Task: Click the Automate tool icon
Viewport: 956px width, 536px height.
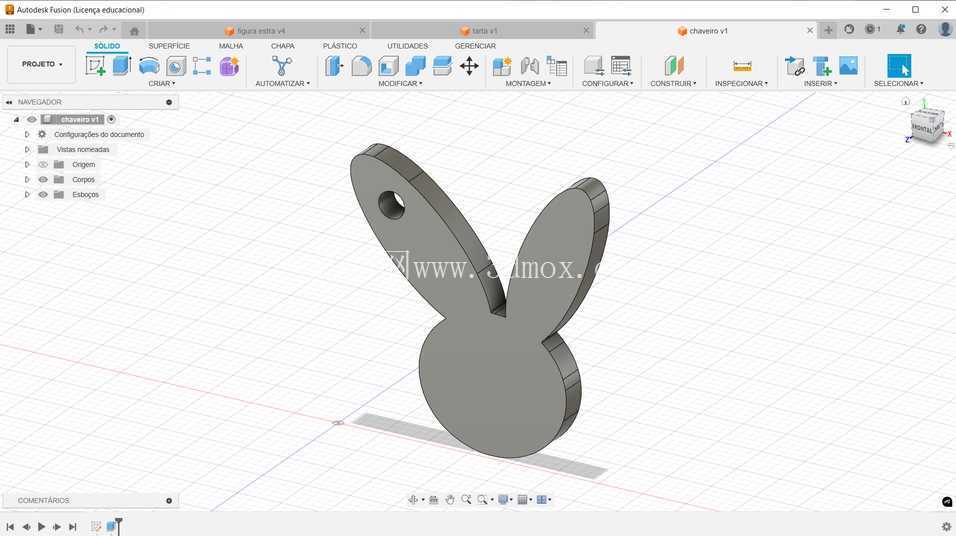Action: click(282, 66)
